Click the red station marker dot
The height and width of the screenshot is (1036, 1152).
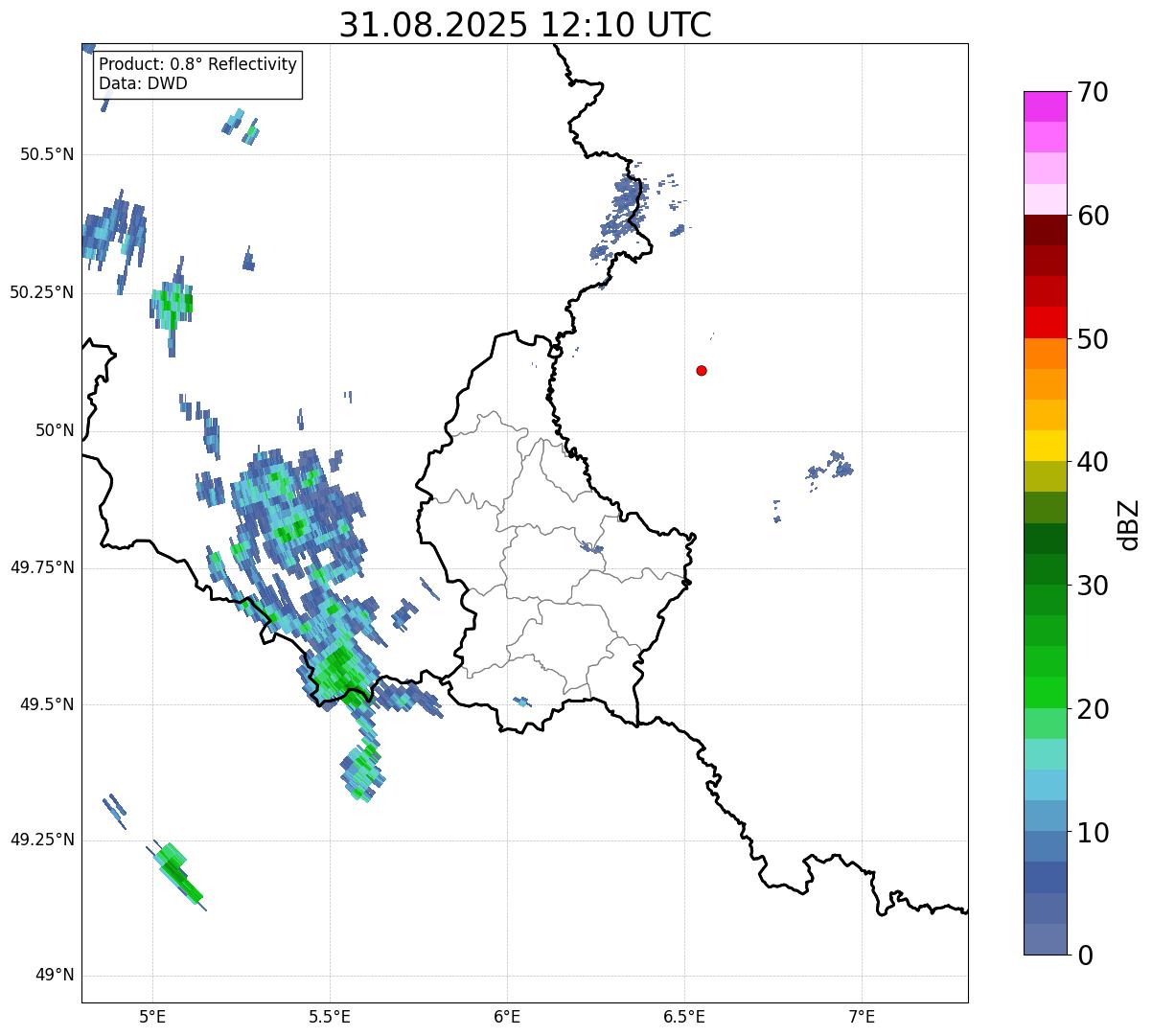[702, 370]
